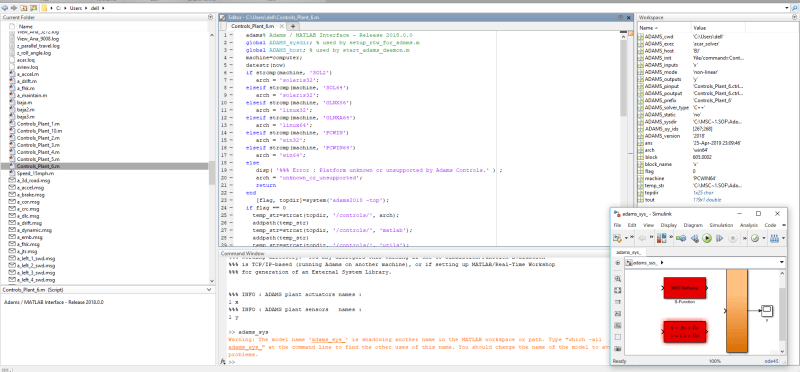Sort Workspace by Name column header
This screenshot has height=372, width=800.
[x=664, y=28]
